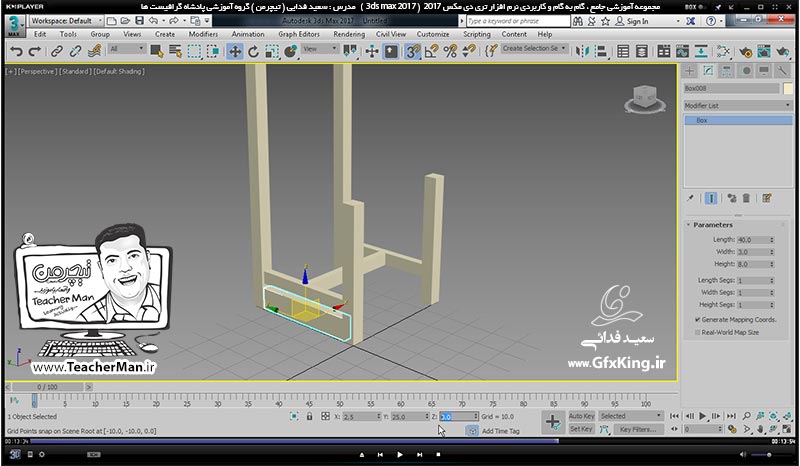This screenshot has height=466, width=800.
Task: Toggle the 3D Snaps button
Action: coord(412,51)
